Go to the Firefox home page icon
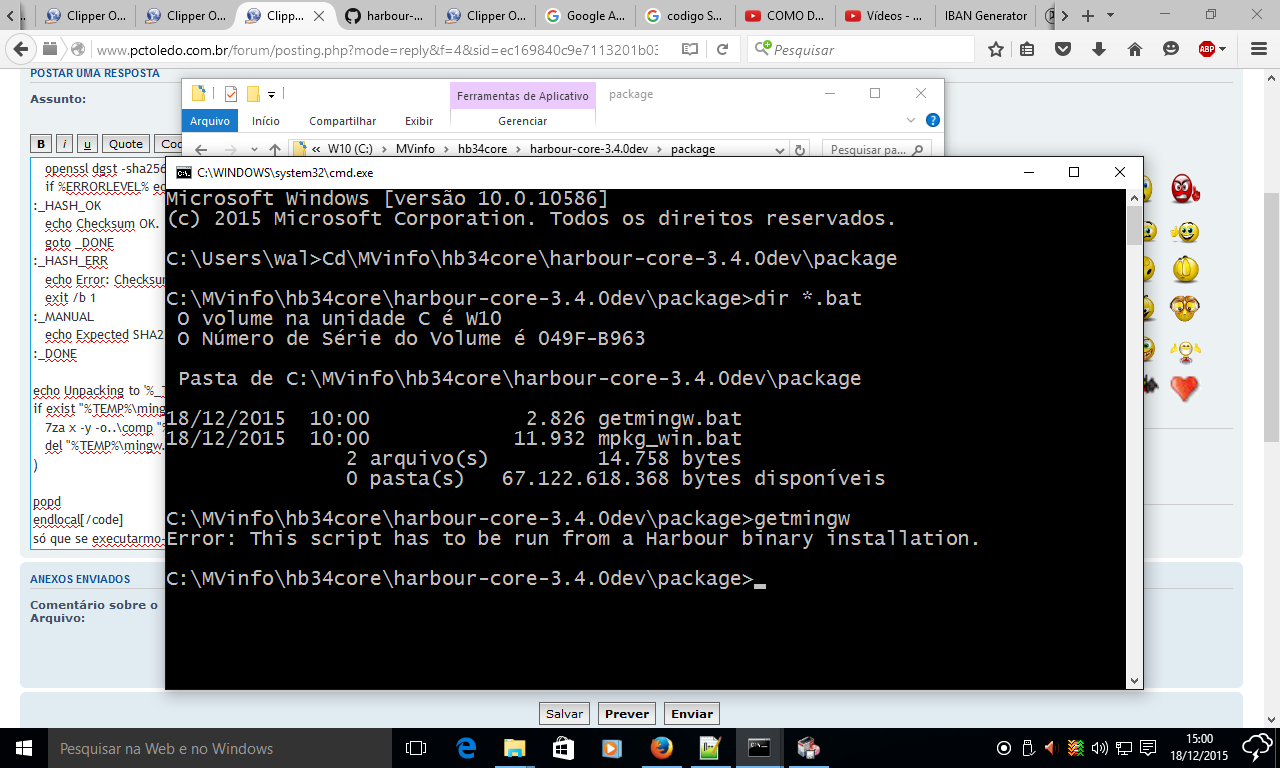Screen dimensions: 1280x768 (x=1135, y=49)
